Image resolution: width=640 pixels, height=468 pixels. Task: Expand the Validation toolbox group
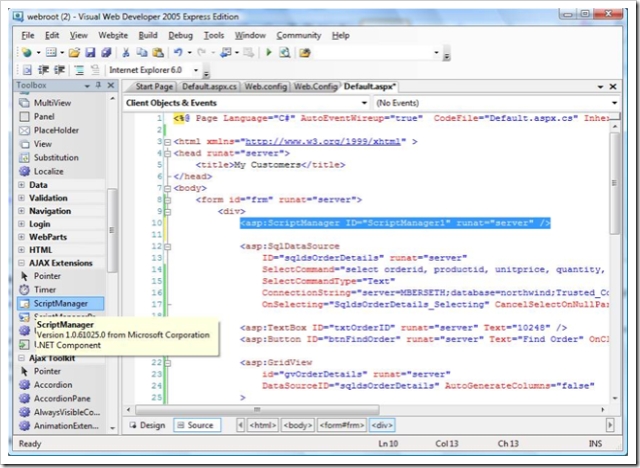(x=21, y=198)
